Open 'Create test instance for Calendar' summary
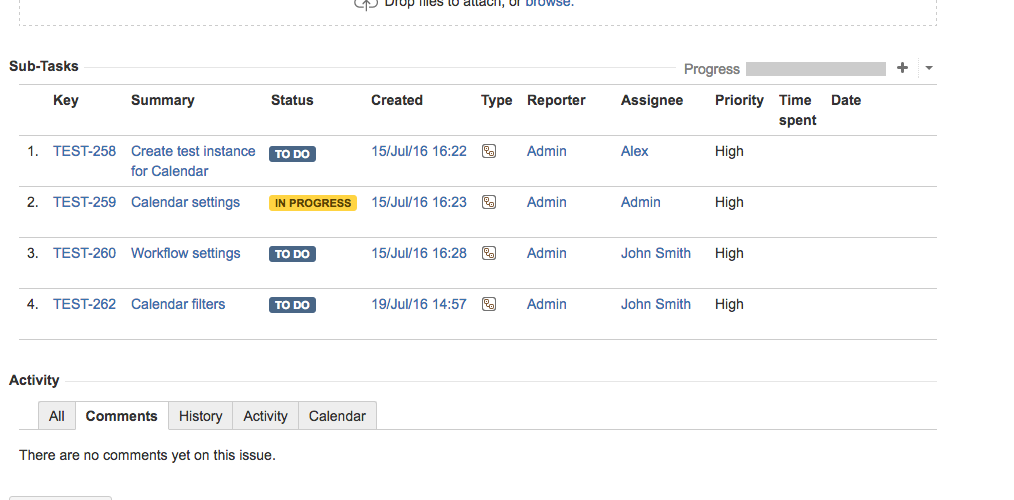Image resolution: width=1014 pixels, height=500 pixels. [x=193, y=161]
